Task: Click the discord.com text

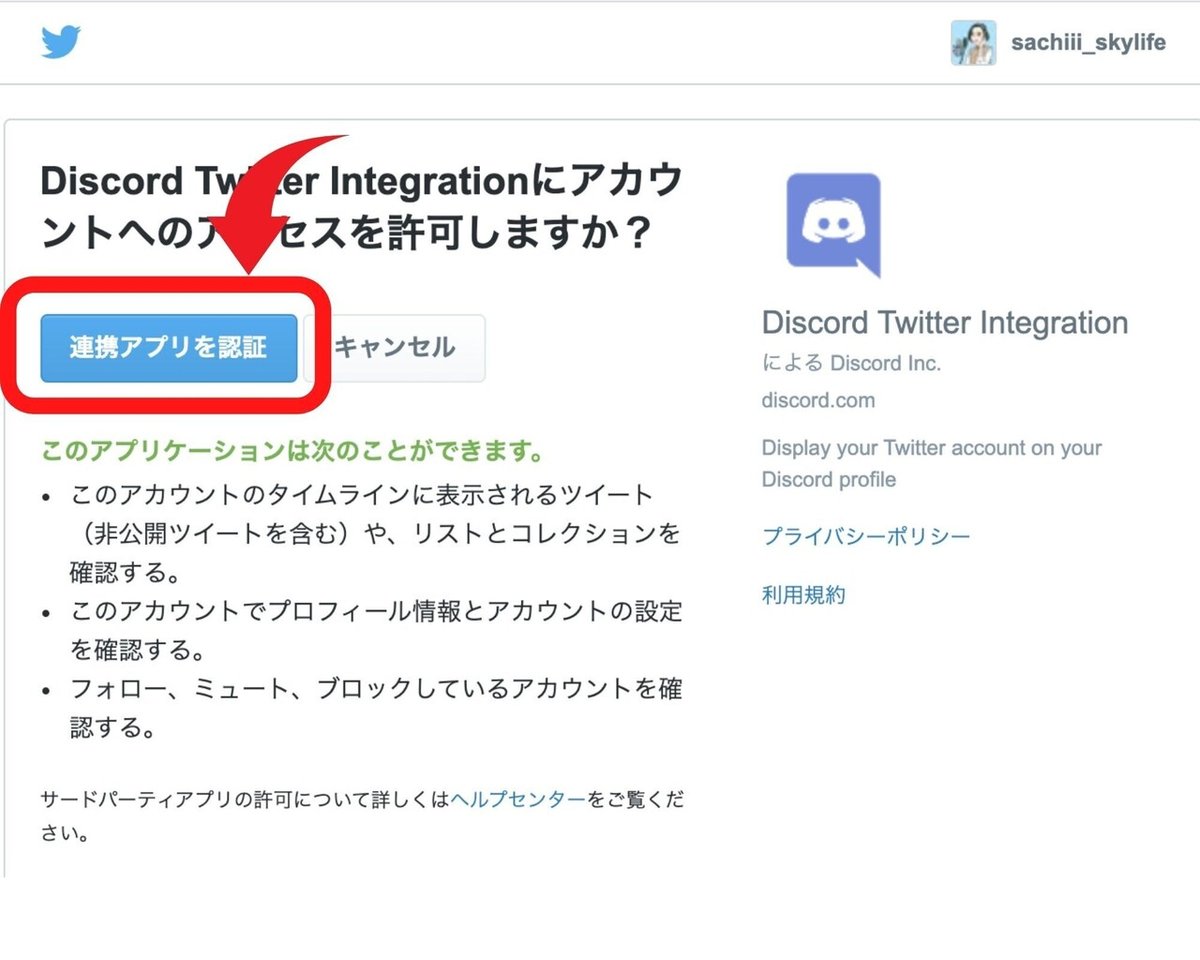Action: [x=818, y=401]
